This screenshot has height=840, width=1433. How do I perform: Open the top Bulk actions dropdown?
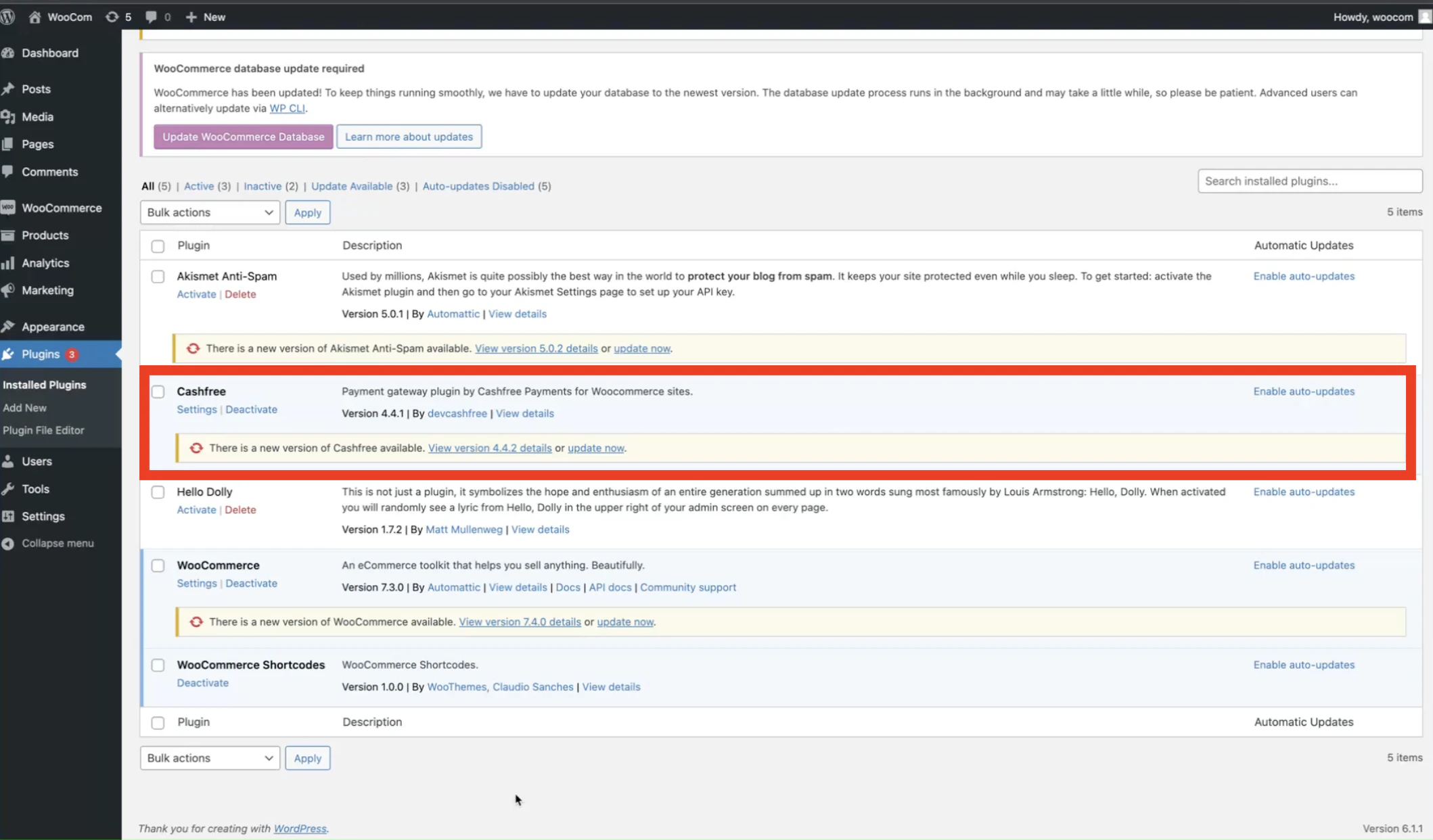tap(209, 212)
